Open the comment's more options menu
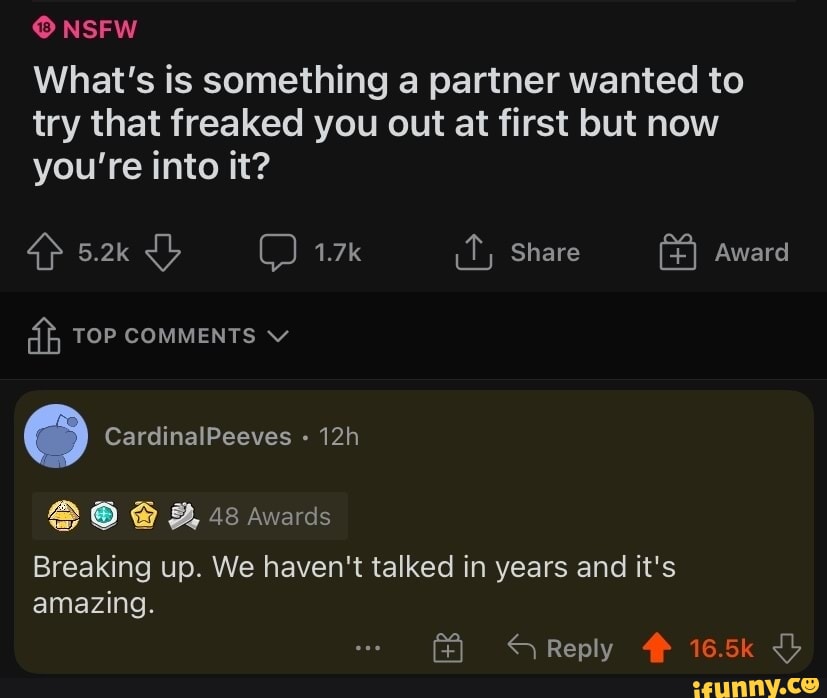Screen dimensions: 827x698 click(x=367, y=648)
